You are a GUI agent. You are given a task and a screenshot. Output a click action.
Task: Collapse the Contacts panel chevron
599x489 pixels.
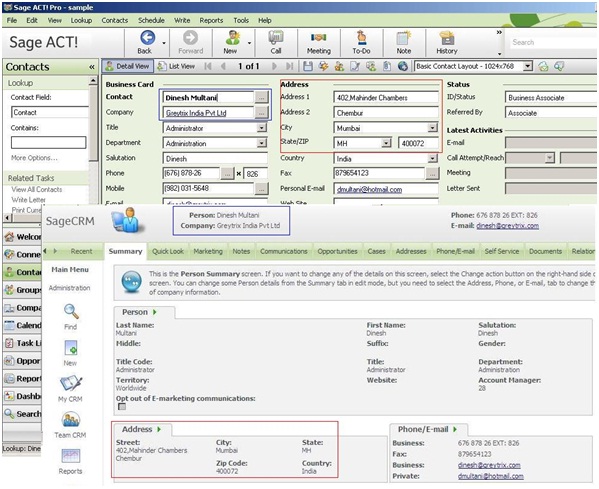tap(92, 67)
